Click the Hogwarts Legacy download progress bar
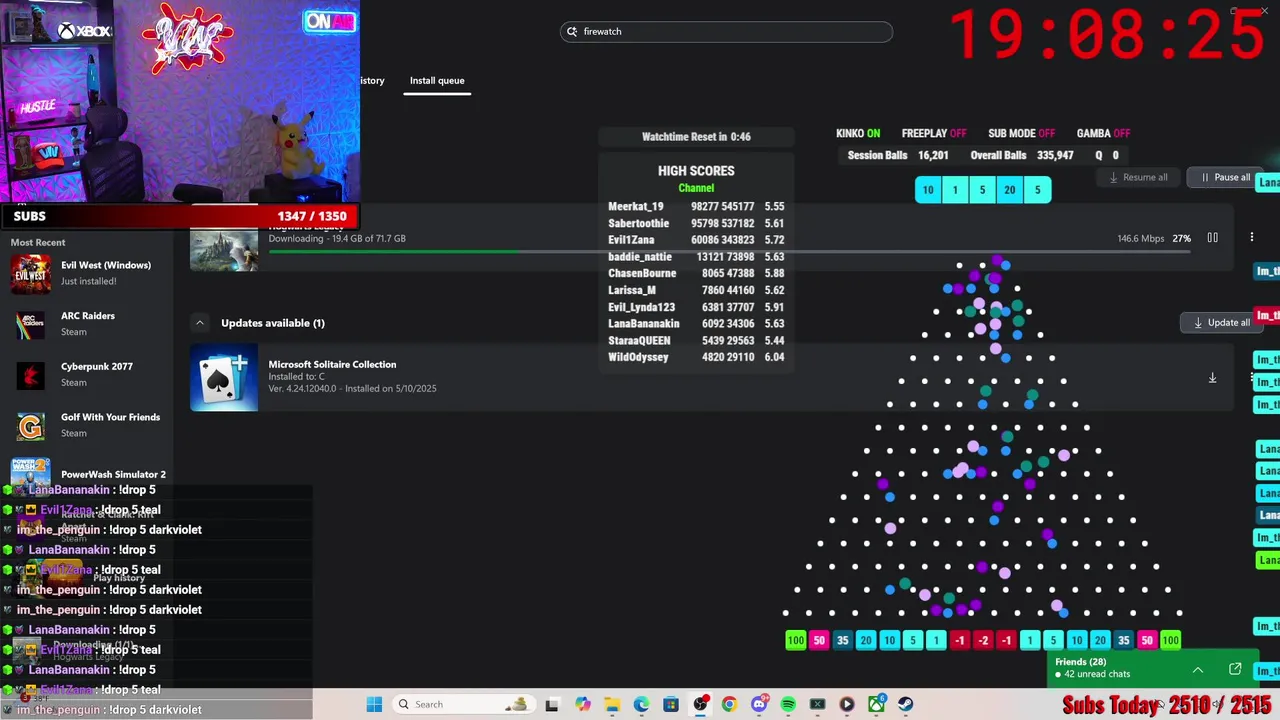 coord(729,251)
